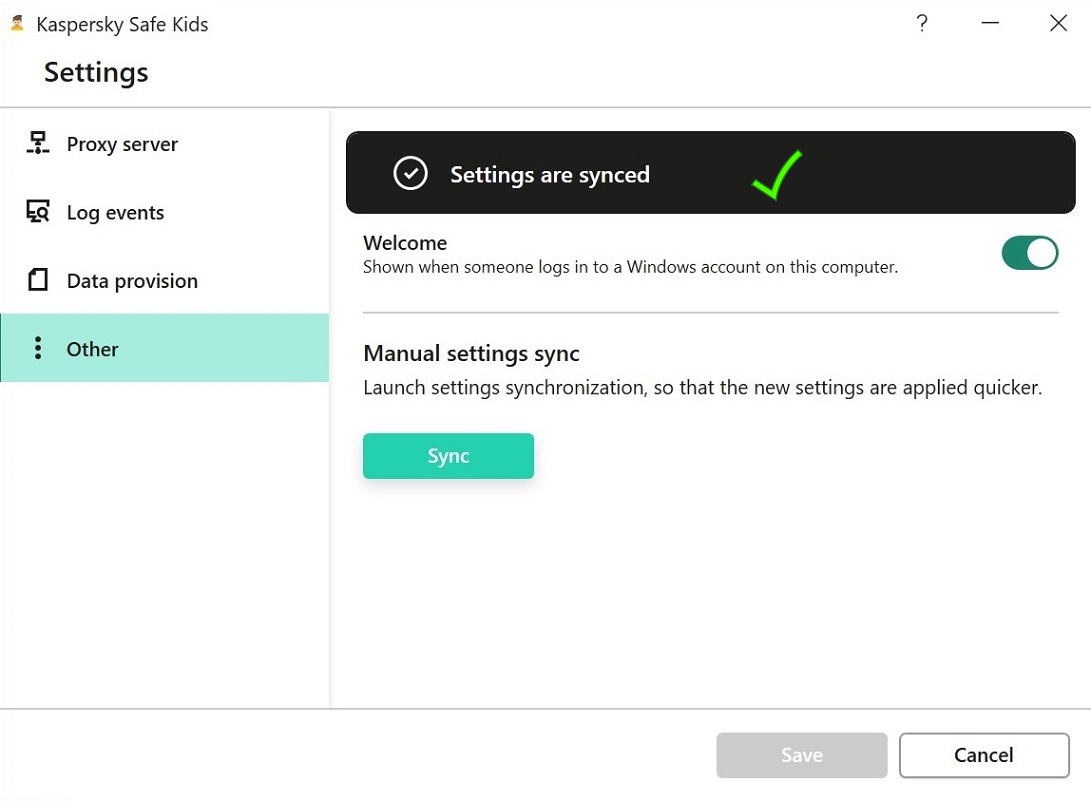
Task: Open help with the question mark icon
Action: (x=922, y=24)
